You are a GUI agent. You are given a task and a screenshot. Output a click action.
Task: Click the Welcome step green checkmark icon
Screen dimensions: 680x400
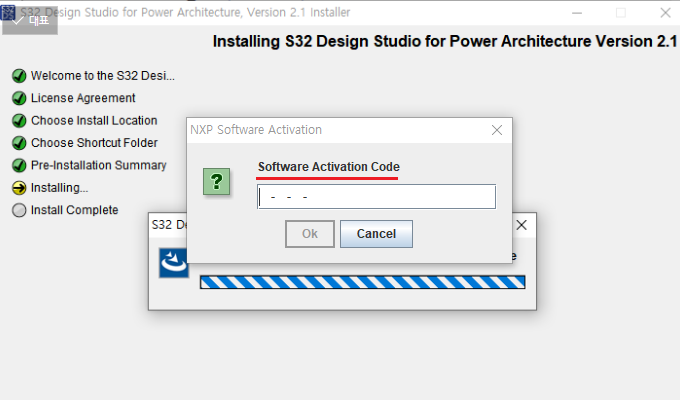pyautogui.click(x=19, y=76)
